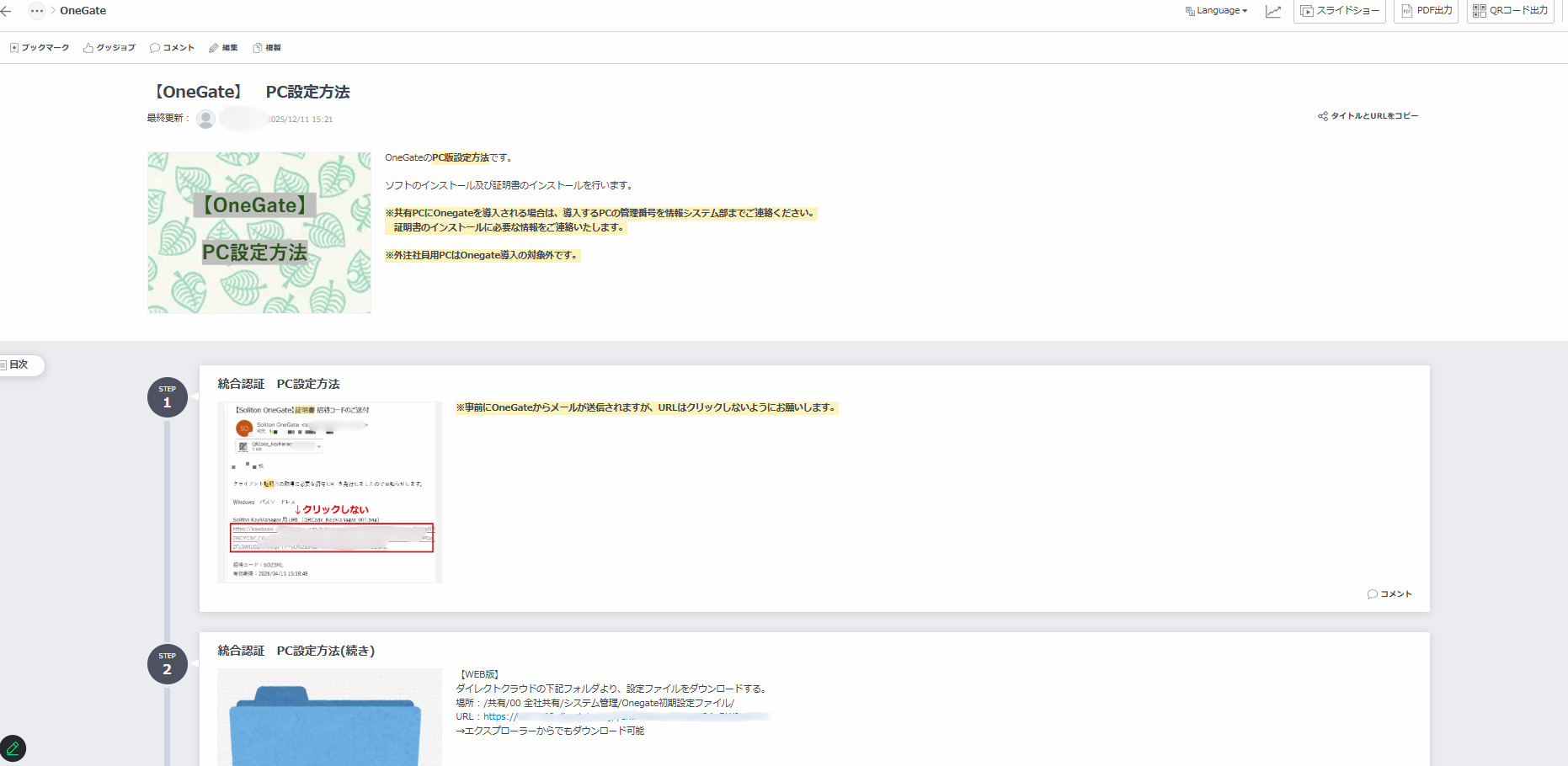
Task: Click タイトルとURLをコピー share link
Action: coord(1368,116)
